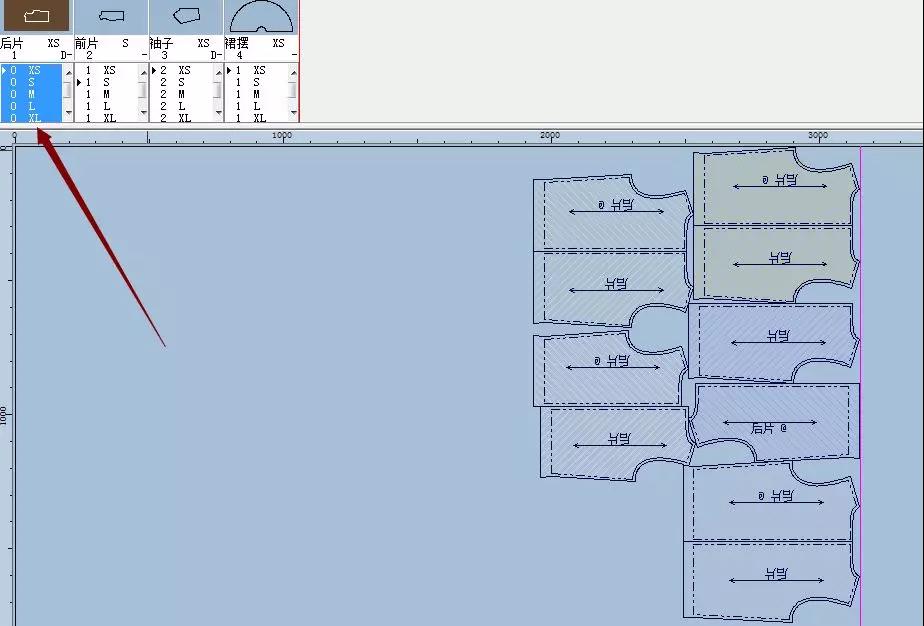Click the 袖子 sleeve piece icon

pyautogui.click(x=185, y=15)
